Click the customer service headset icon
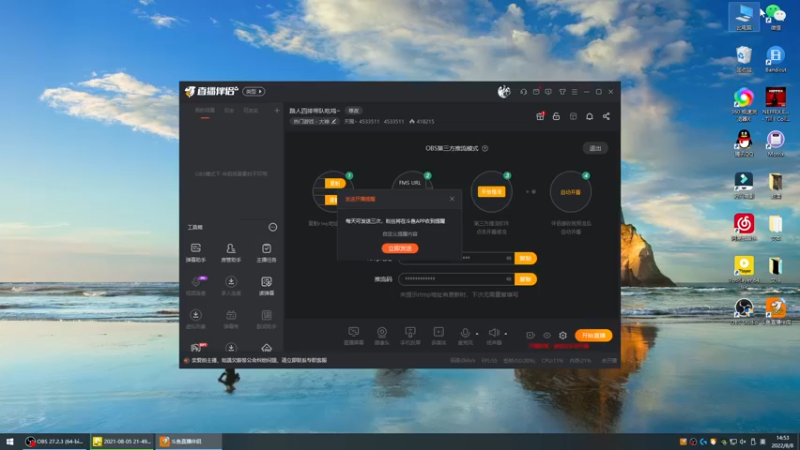800x450 pixels. pyautogui.click(x=523, y=92)
